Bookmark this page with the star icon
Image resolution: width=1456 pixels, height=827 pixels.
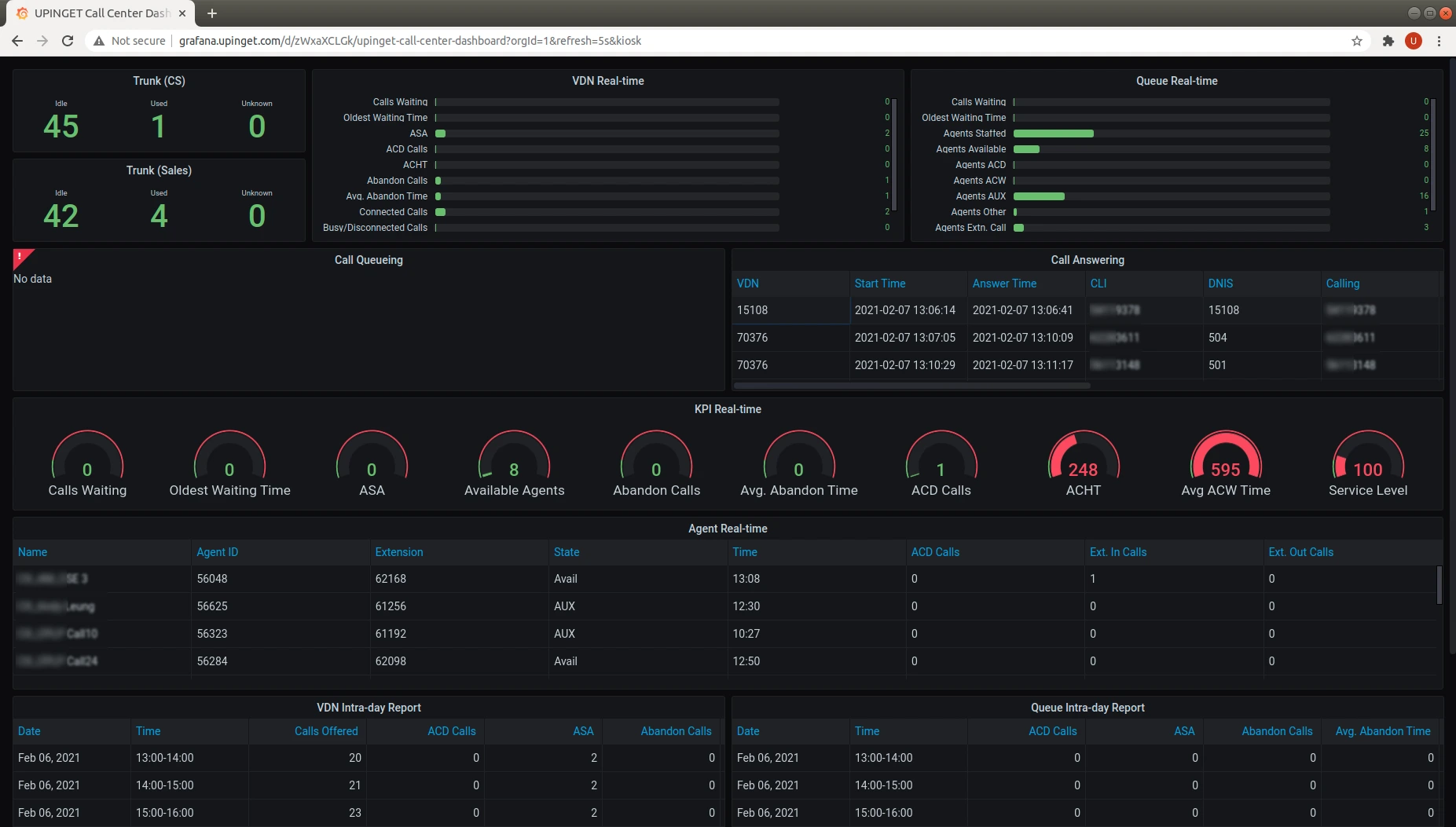pos(1357,41)
